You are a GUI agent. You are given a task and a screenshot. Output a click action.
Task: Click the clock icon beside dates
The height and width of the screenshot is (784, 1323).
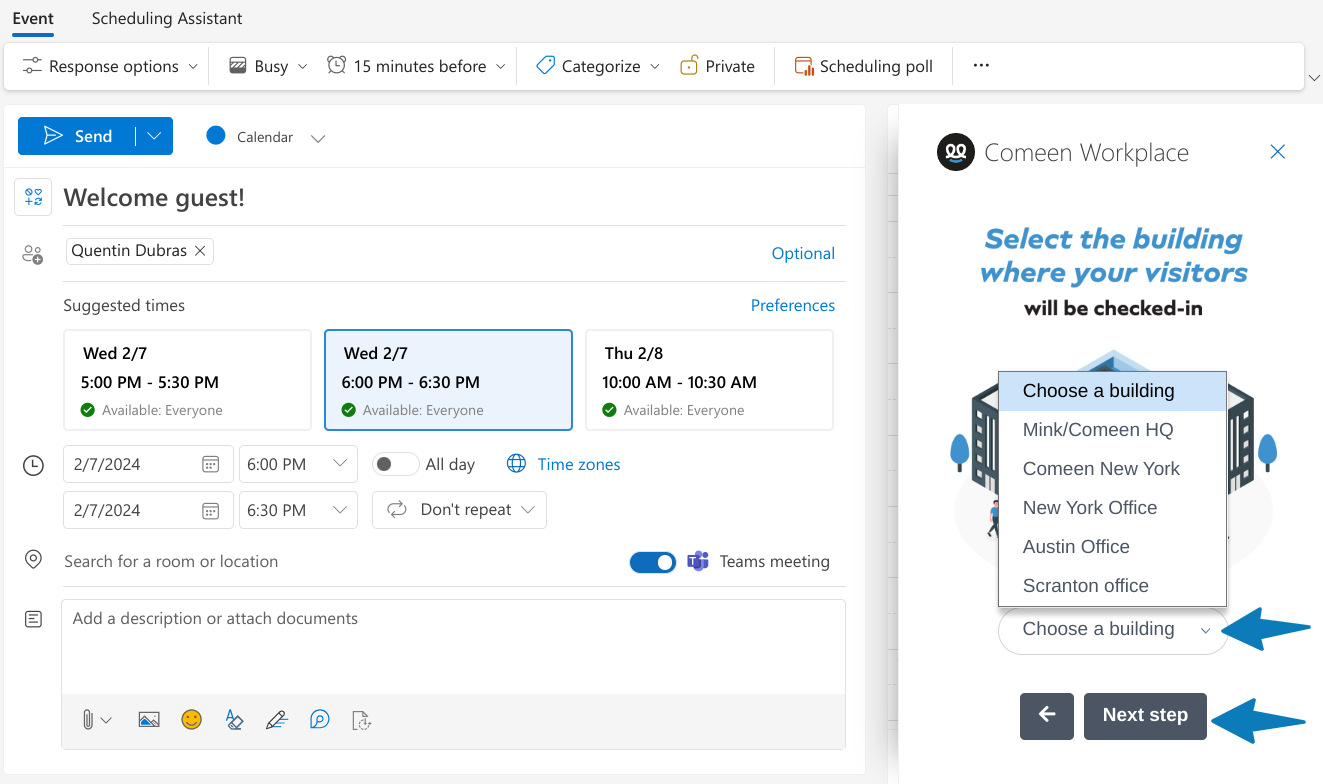coord(33,465)
